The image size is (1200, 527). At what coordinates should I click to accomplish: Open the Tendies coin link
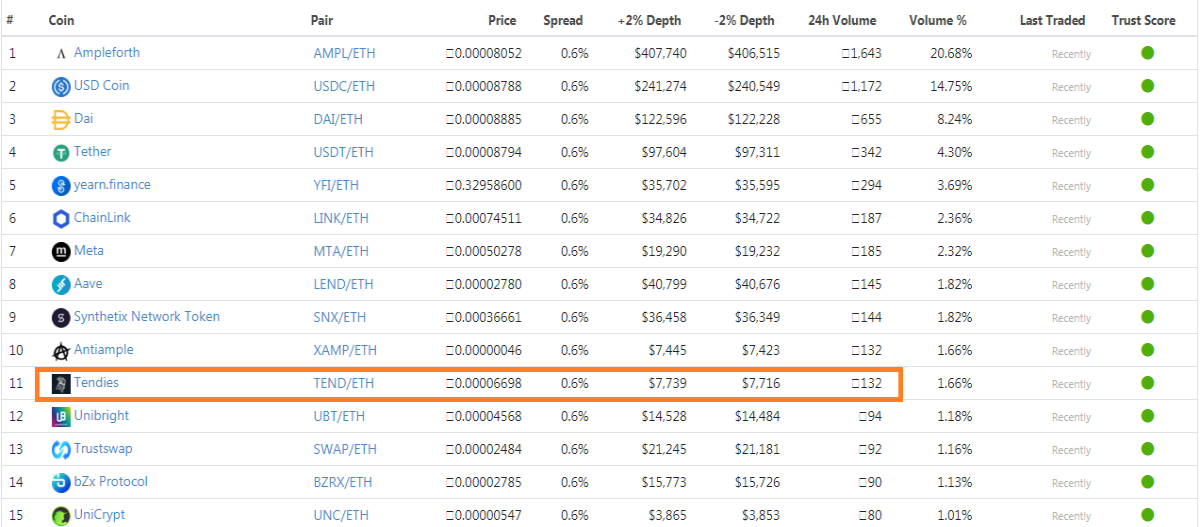click(96, 382)
